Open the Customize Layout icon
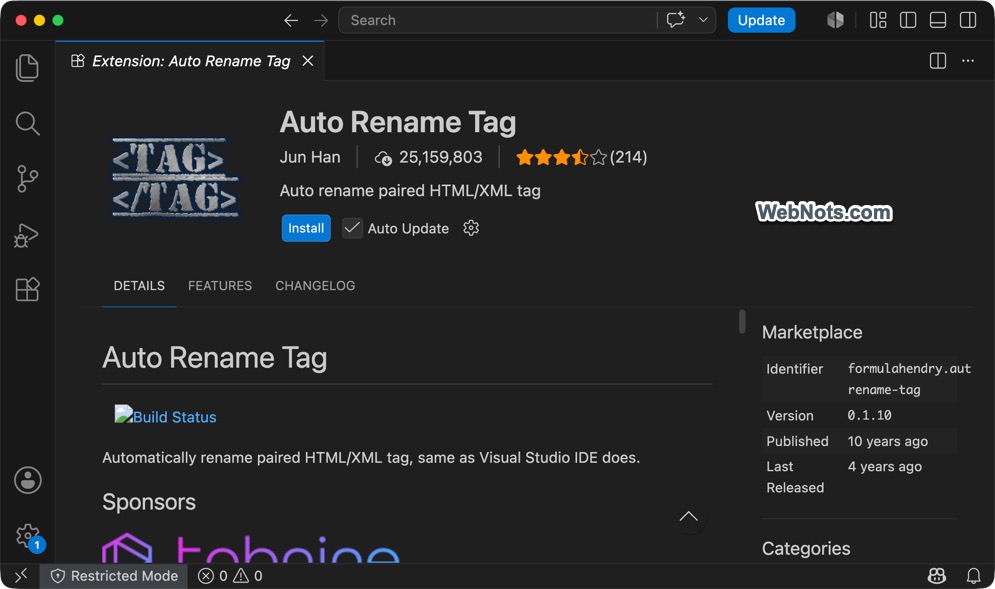995x589 pixels. pyautogui.click(x=878, y=20)
